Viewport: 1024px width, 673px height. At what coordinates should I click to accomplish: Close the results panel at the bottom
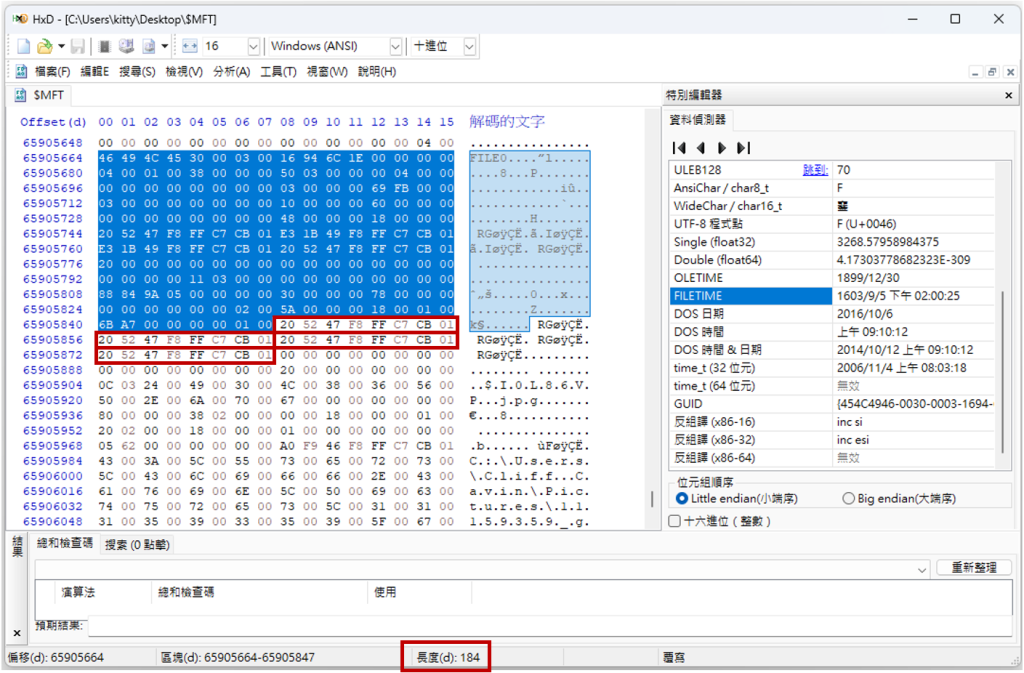17,633
